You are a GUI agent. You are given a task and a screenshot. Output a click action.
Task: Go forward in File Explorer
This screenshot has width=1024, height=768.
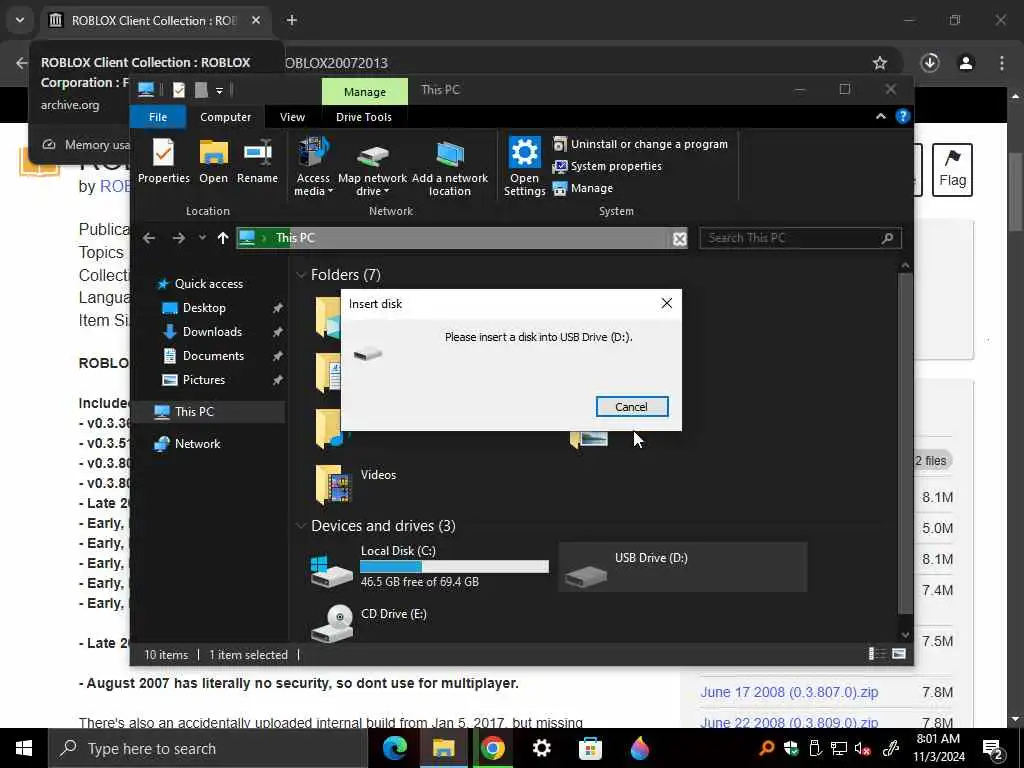point(178,238)
